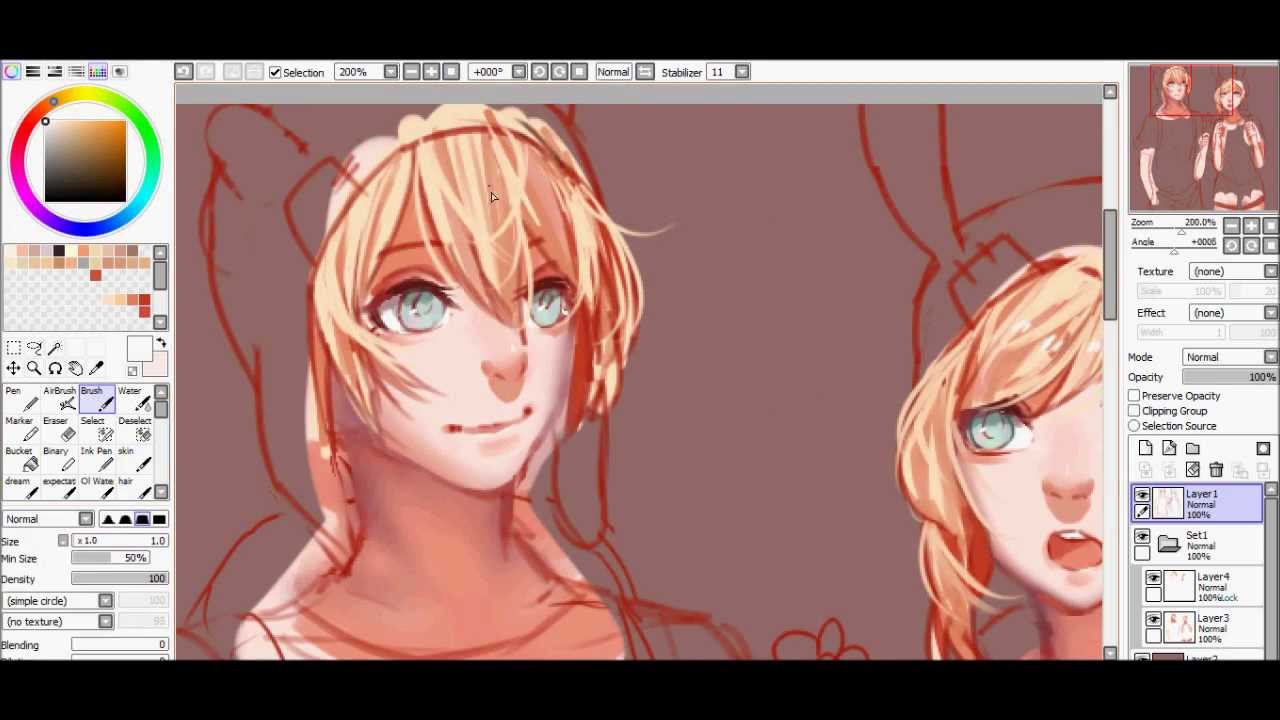Open the 200% zoom dropdown
1280x720 pixels.
tap(391, 72)
